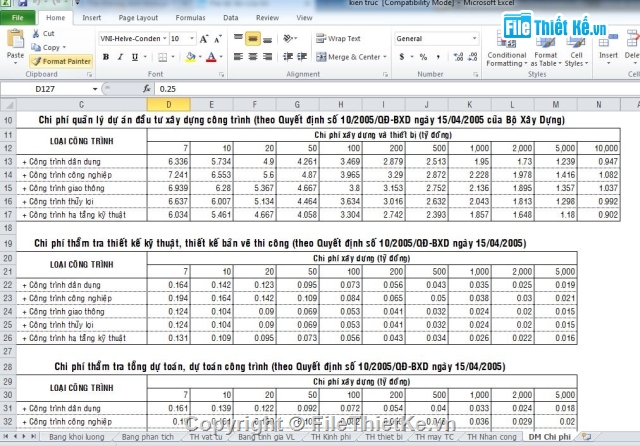Open Font dialog box launcher
The image size is (640, 446).
[222, 75]
